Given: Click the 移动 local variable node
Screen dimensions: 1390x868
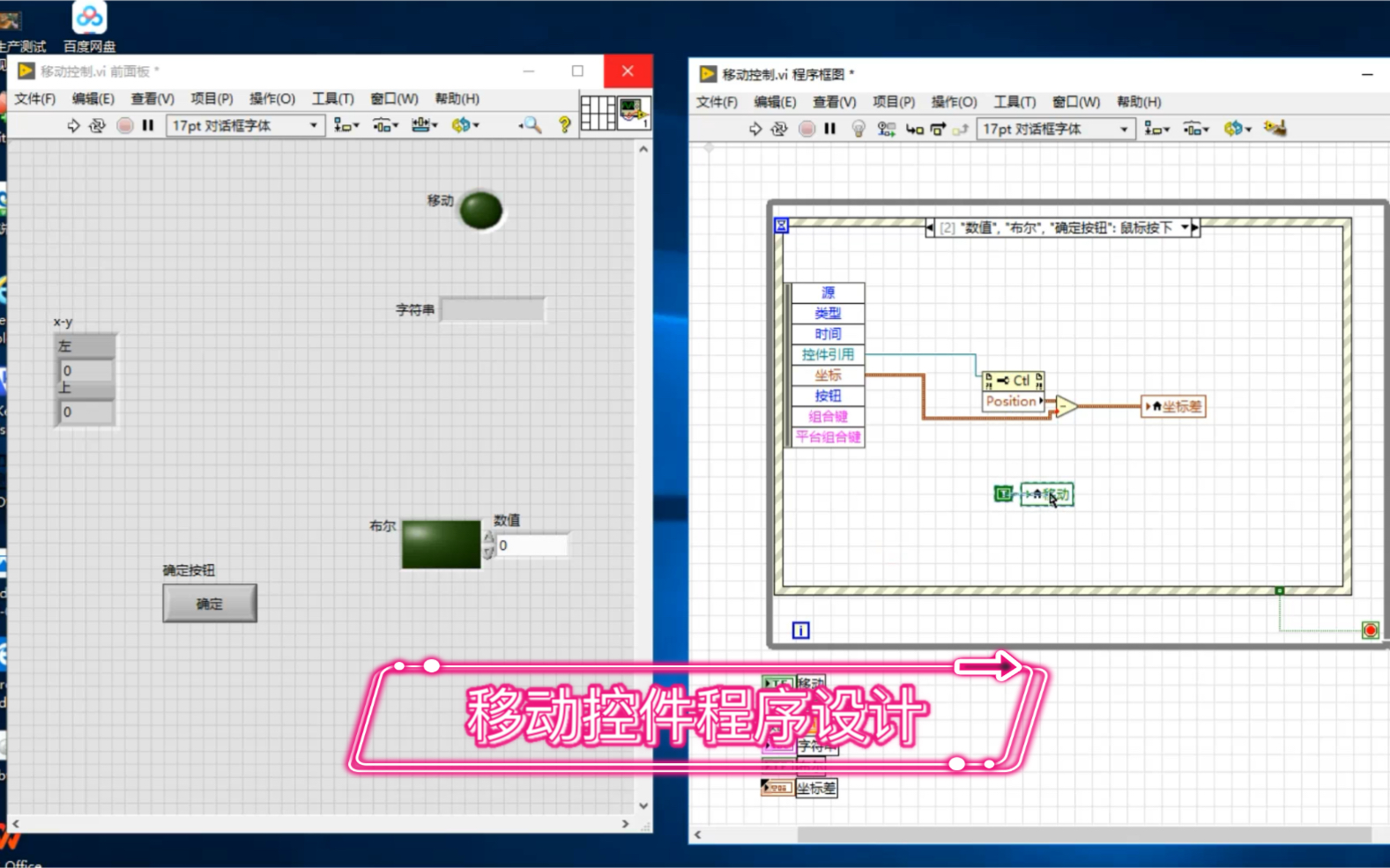Looking at the screenshot, I should (x=1048, y=494).
